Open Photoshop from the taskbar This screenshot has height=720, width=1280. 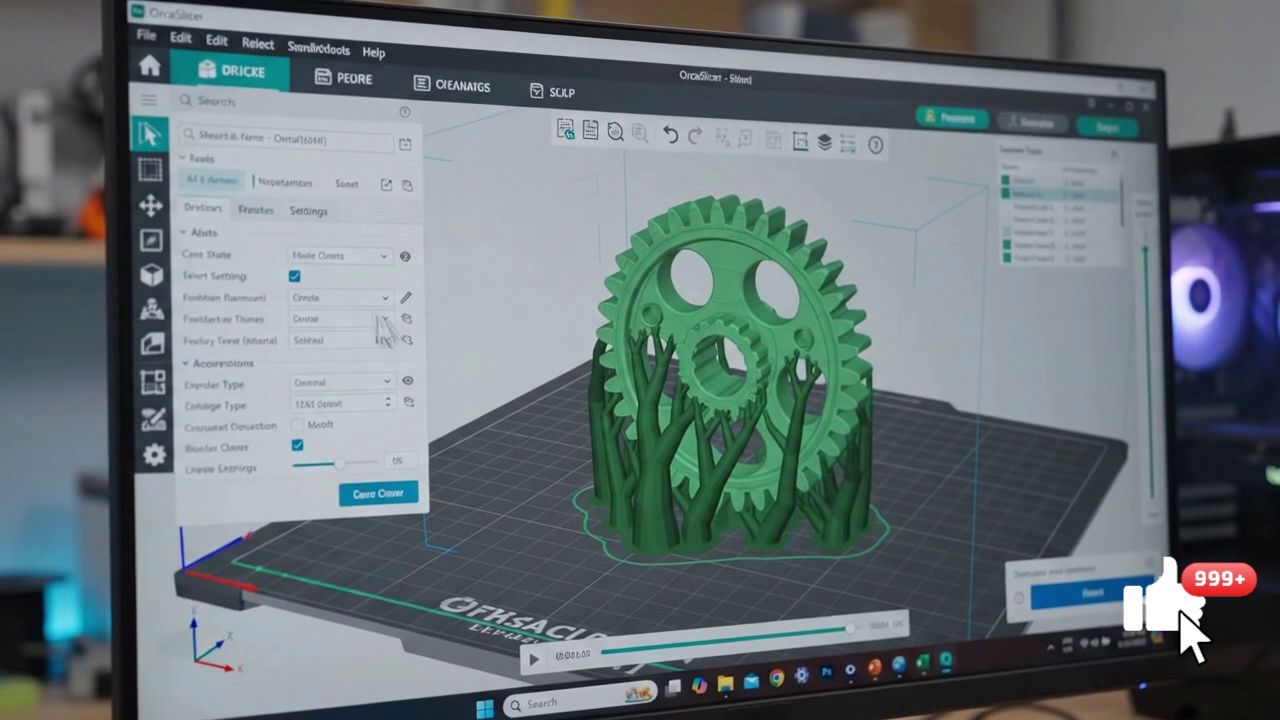826,673
